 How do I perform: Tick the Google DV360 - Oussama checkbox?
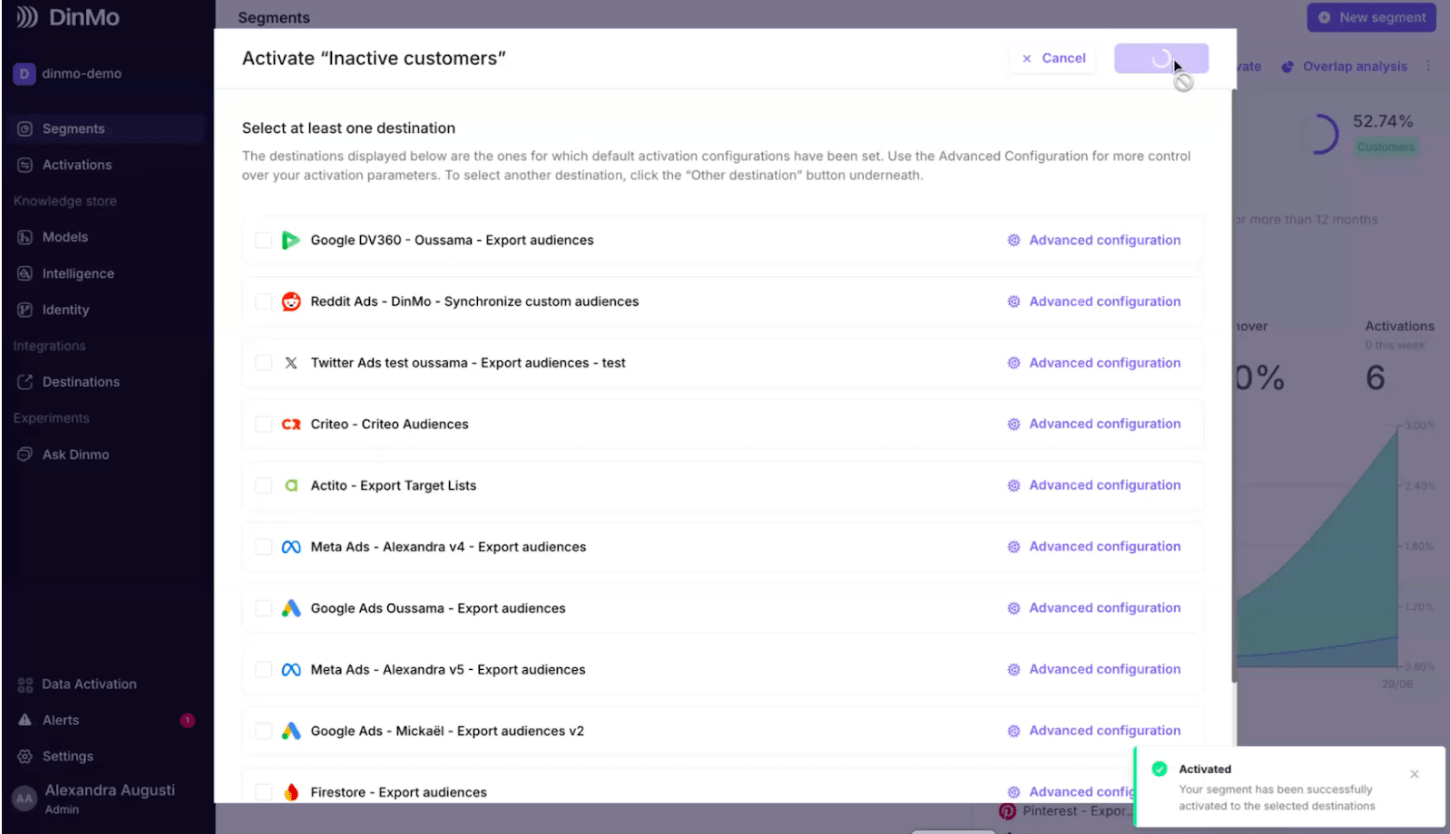[264, 240]
